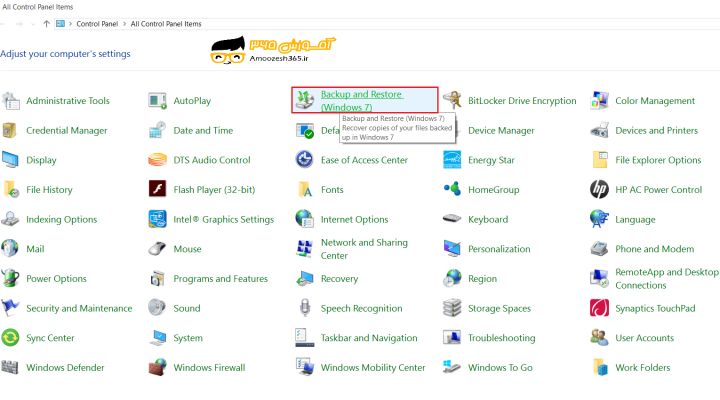Expand chevron after Control Panel breadcrumb
This screenshot has height=400, width=720.
(x=124, y=24)
